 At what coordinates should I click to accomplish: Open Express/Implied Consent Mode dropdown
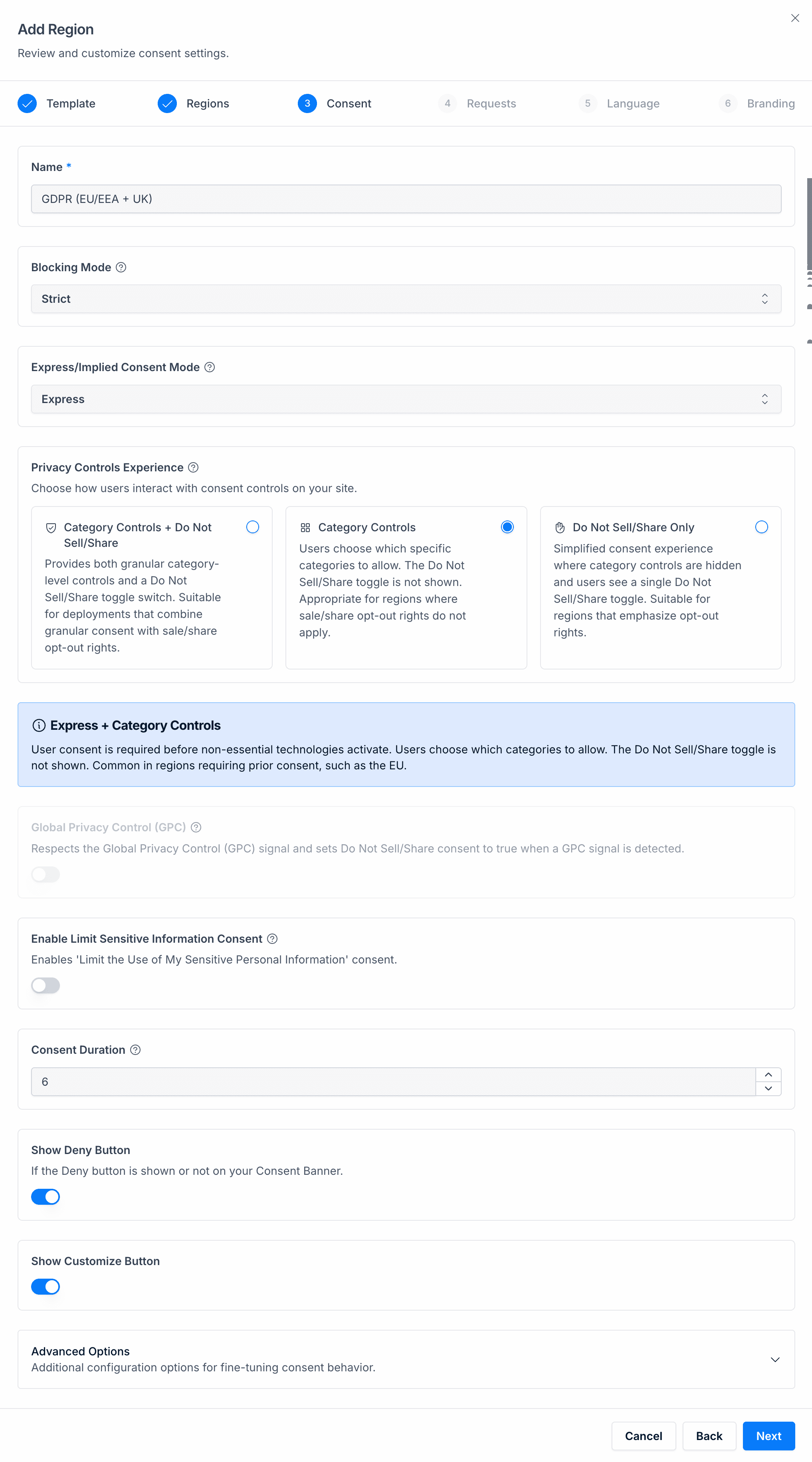pyautogui.click(x=406, y=399)
